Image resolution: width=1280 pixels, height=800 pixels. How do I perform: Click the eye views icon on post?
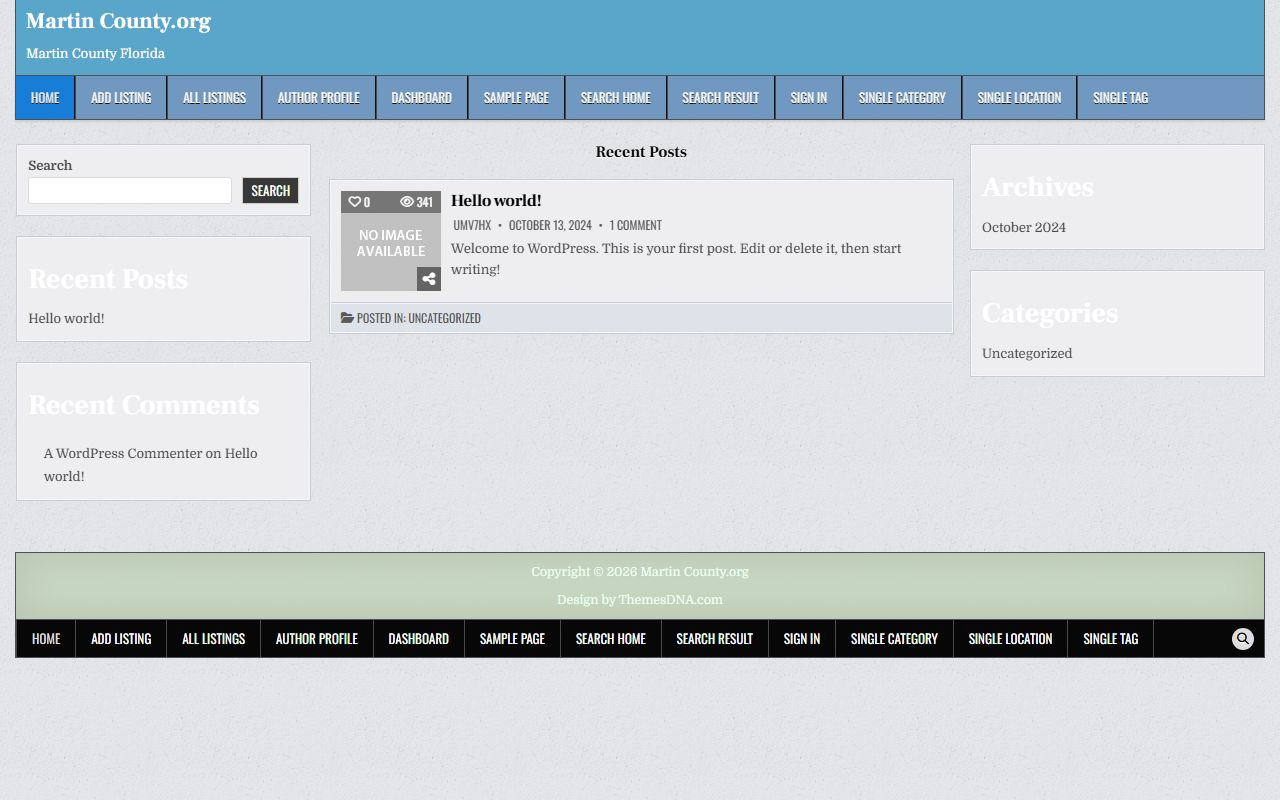point(407,202)
